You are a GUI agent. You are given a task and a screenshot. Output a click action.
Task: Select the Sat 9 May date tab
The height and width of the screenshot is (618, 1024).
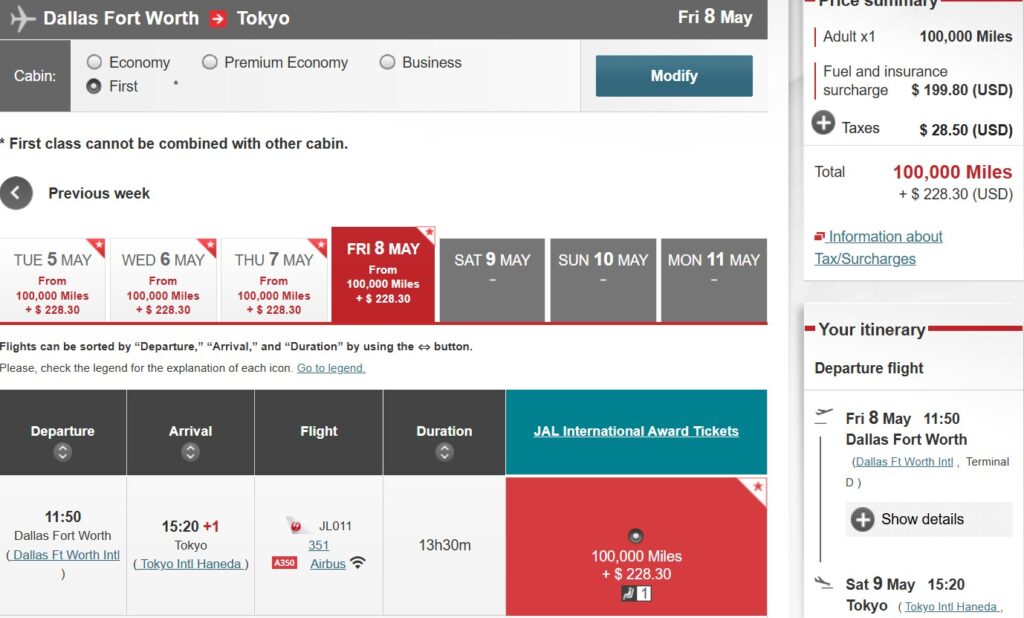click(492, 280)
